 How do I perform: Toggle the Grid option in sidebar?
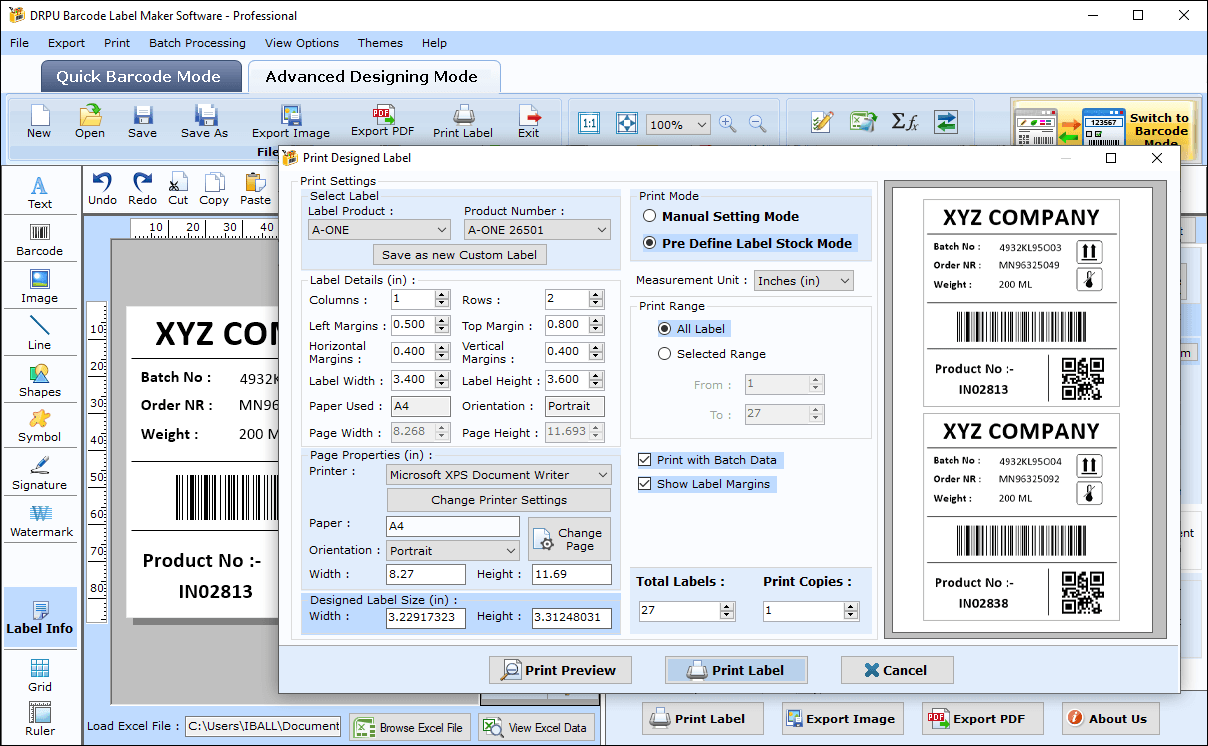[40, 676]
